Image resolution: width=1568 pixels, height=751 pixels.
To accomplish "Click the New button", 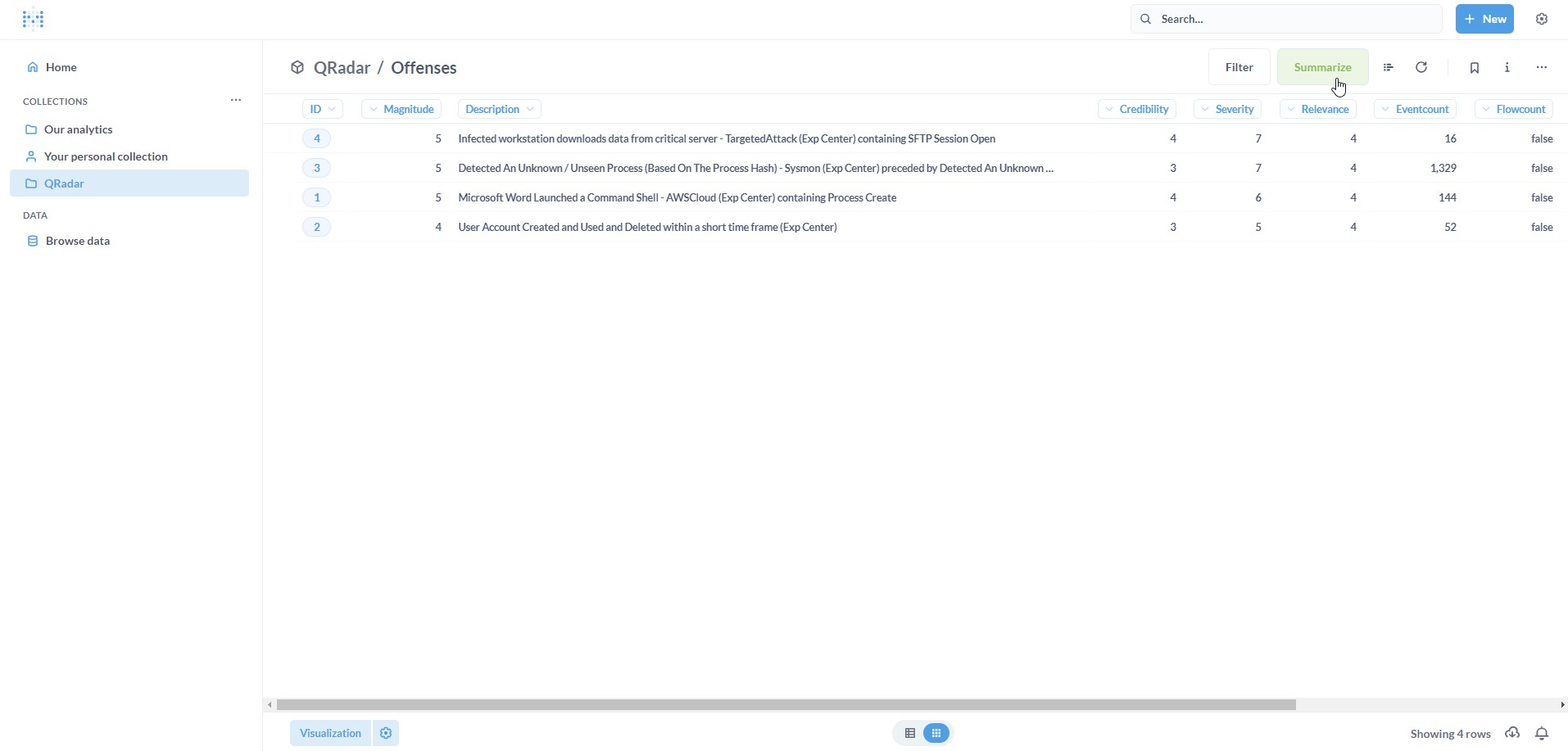I will pos(1484,19).
